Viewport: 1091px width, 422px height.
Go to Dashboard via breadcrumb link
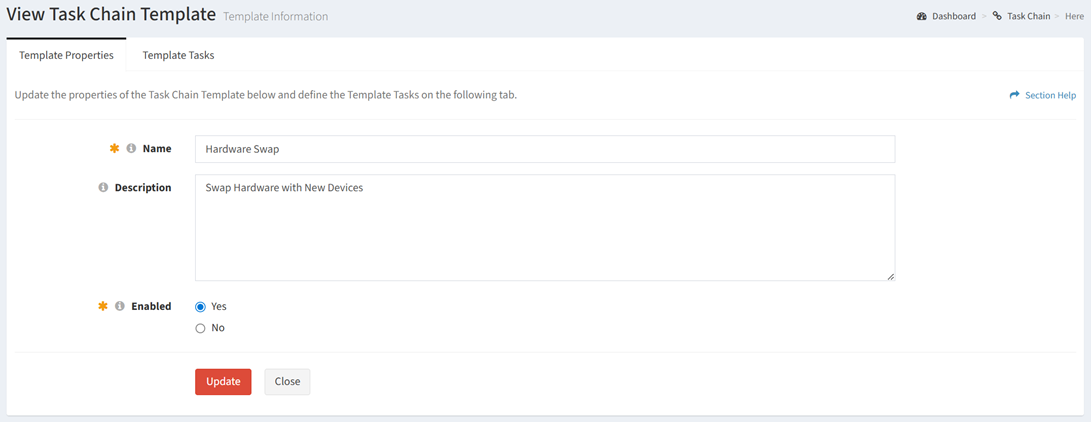(x=954, y=16)
